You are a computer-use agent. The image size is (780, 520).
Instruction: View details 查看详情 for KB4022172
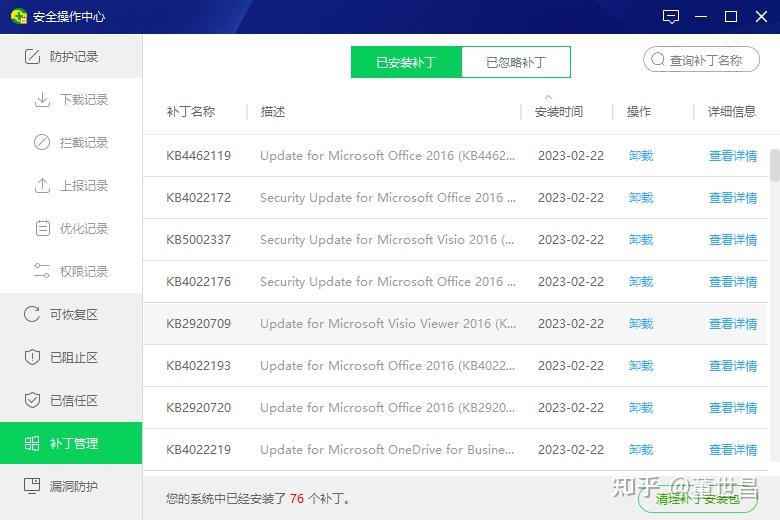pos(733,198)
